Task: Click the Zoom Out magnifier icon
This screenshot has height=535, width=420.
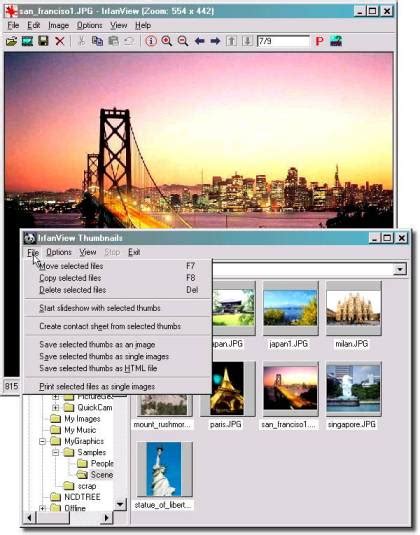Action: (x=183, y=42)
